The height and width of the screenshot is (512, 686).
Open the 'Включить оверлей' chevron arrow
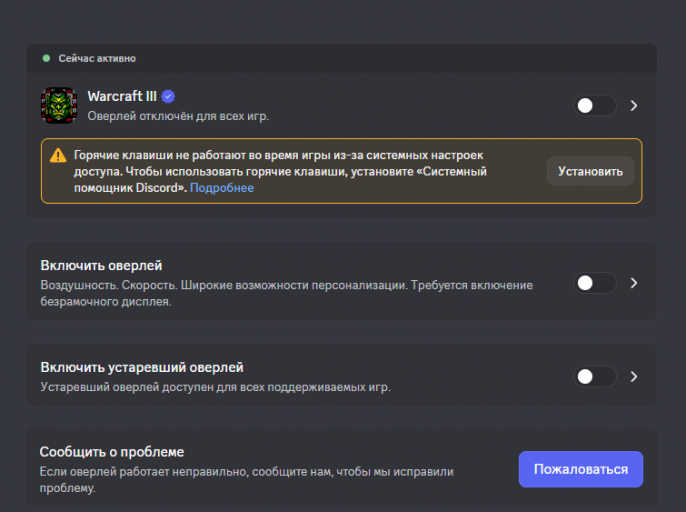click(x=634, y=283)
